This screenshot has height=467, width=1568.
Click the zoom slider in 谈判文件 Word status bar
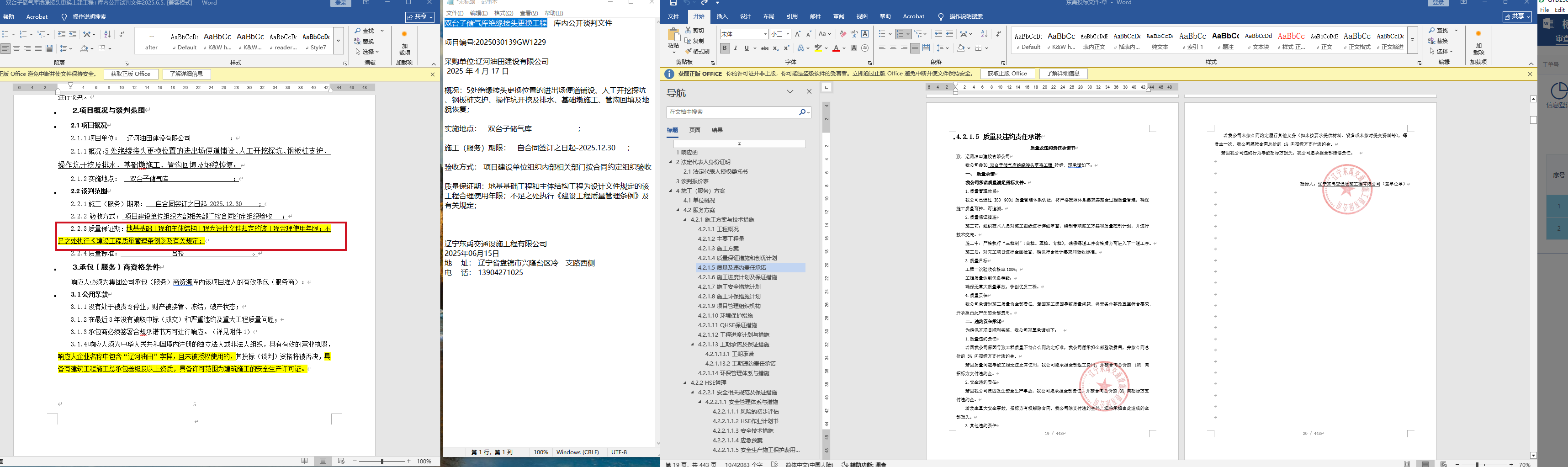point(382,461)
